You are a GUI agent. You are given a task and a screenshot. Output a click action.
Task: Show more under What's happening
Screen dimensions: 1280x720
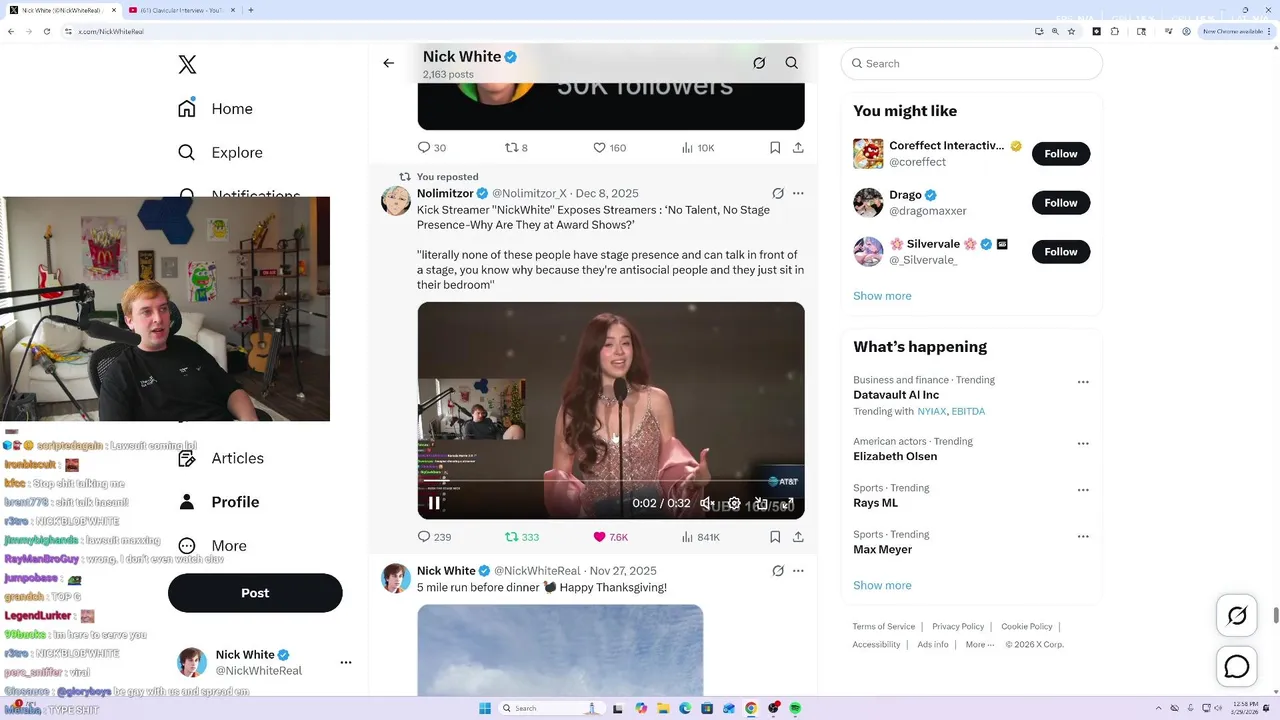[882, 586]
